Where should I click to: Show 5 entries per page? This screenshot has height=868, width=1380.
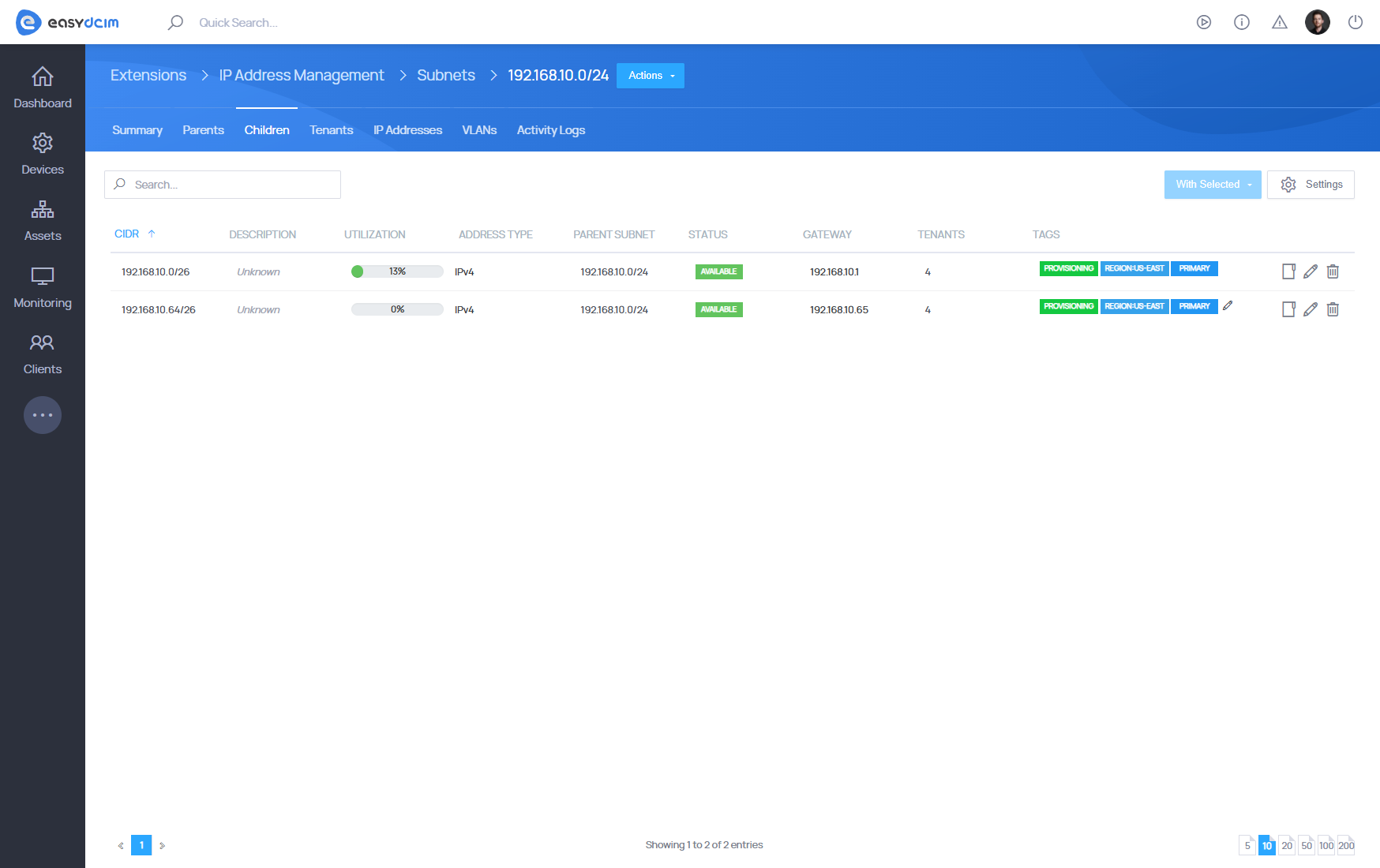1247,845
